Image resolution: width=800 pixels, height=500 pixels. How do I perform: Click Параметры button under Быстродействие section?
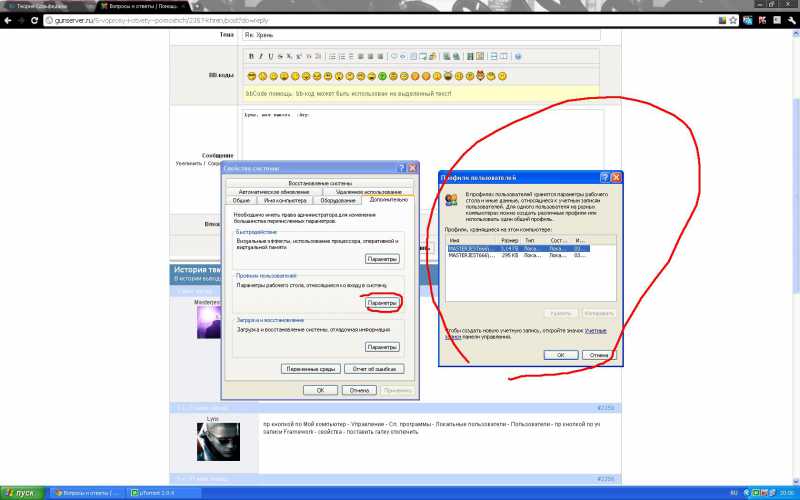tap(382, 259)
